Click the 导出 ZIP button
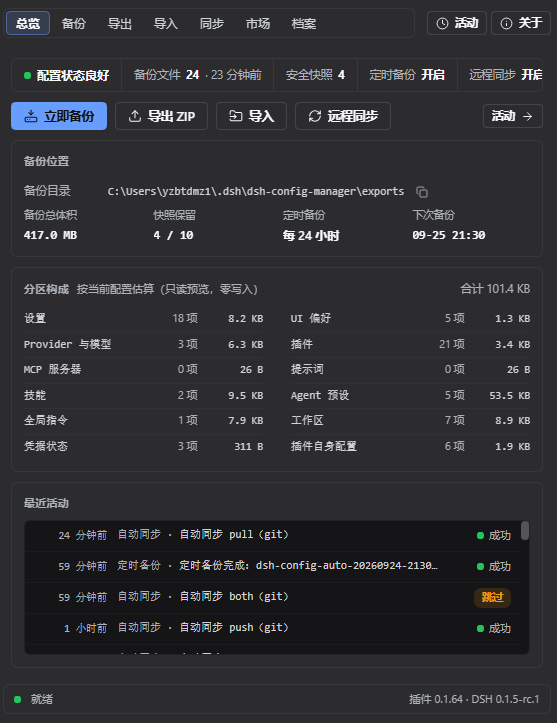The width and height of the screenshot is (557, 723). click(x=161, y=116)
